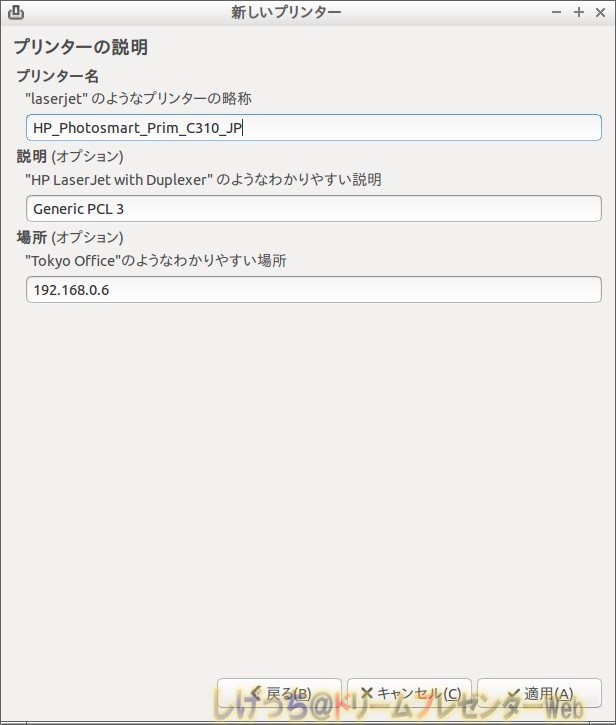Image resolution: width=616 pixels, height=725 pixels.
Task: Maximize the window with the plus icon
Action: tap(579, 12)
